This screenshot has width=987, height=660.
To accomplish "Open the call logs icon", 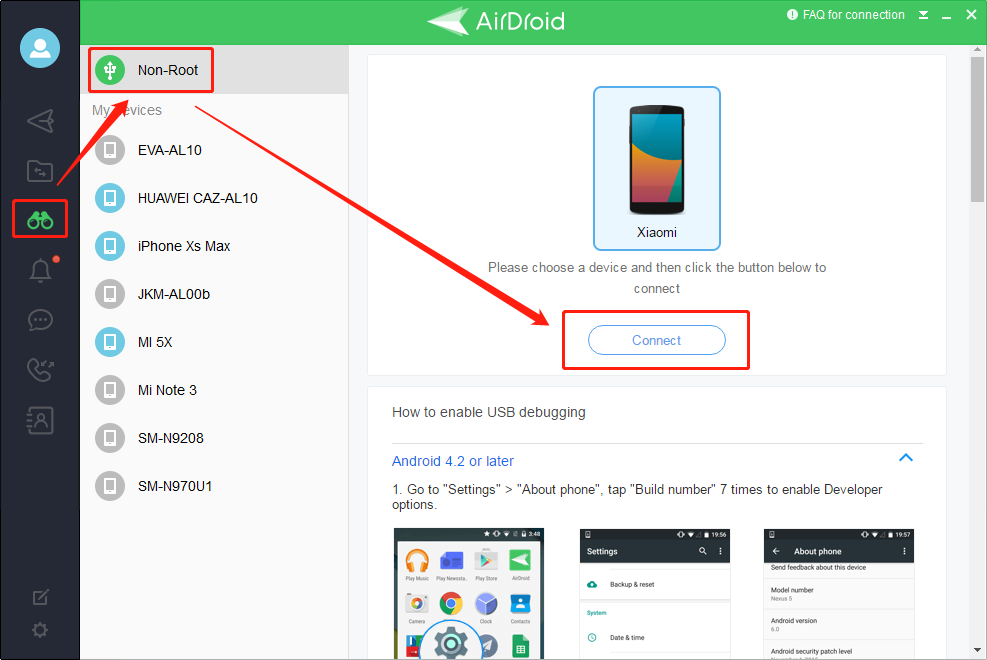I will click(40, 370).
